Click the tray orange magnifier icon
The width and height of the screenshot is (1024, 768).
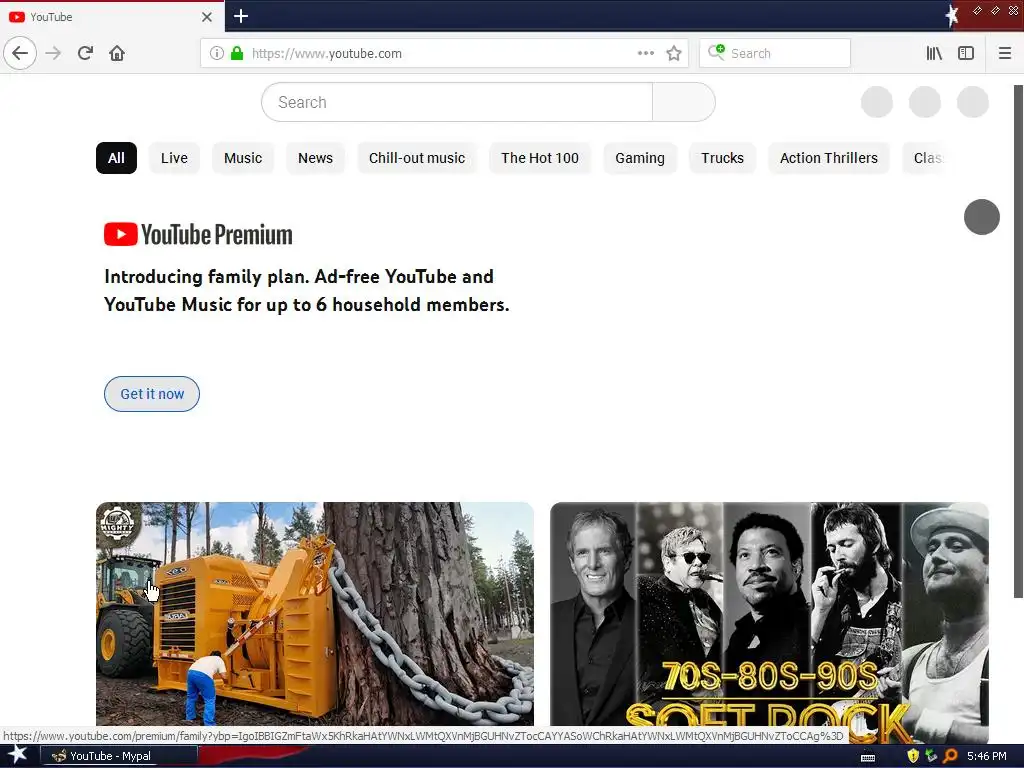pos(950,756)
